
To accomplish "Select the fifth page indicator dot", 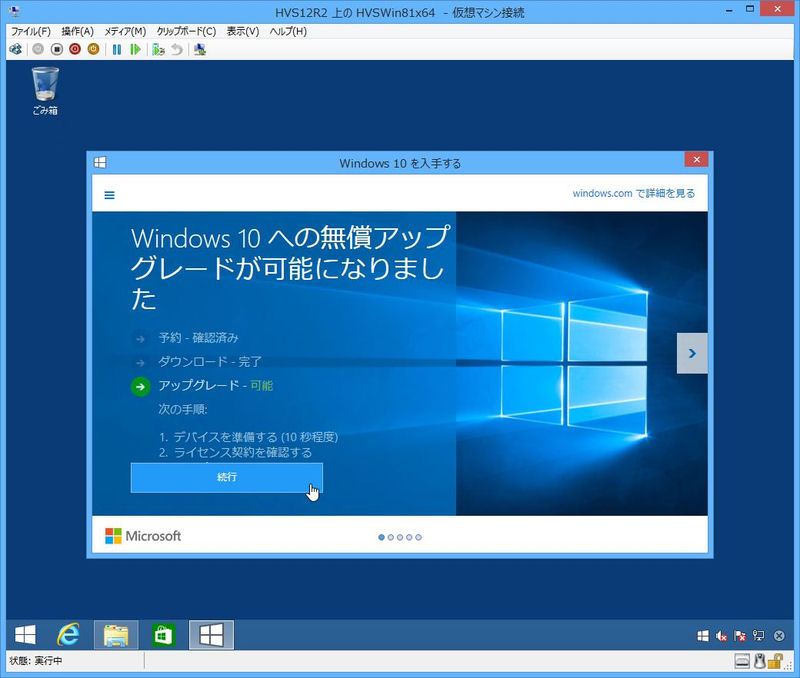I will pos(418,537).
